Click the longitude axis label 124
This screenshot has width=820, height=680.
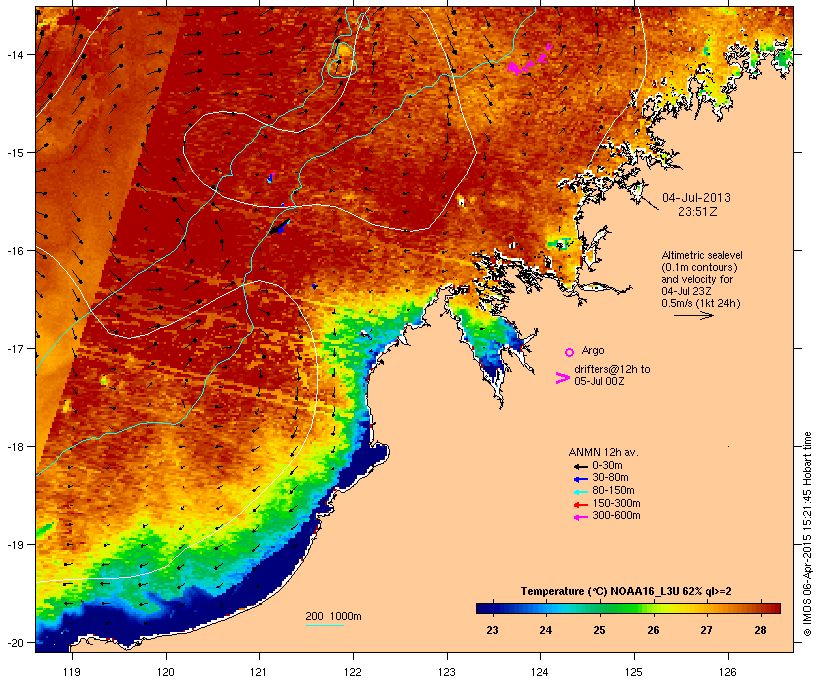[x=540, y=672]
